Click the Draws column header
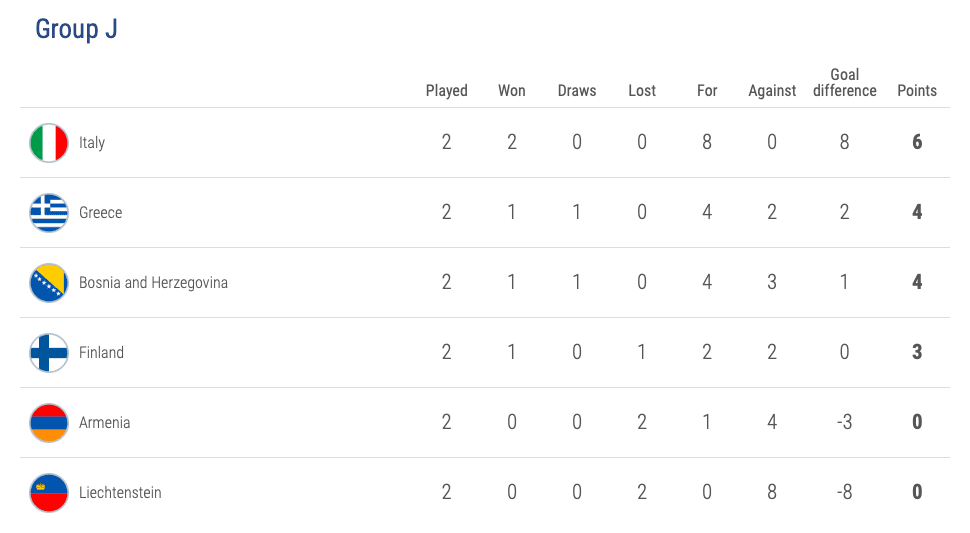Image resolution: width=970 pixels, height=533 pixels. click(576, 90)
